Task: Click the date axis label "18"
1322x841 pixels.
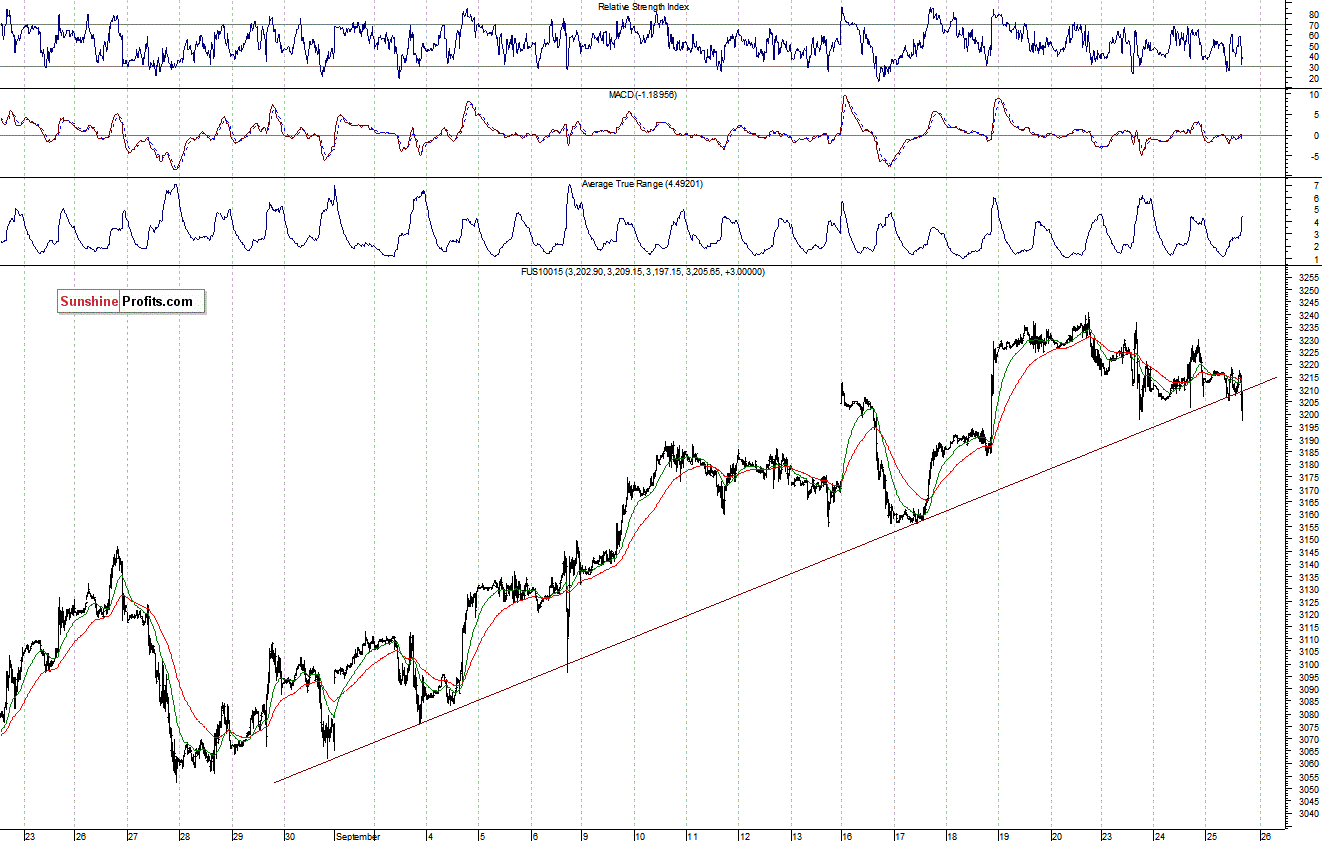Action: pyautogui.click(x=951, y=835)
